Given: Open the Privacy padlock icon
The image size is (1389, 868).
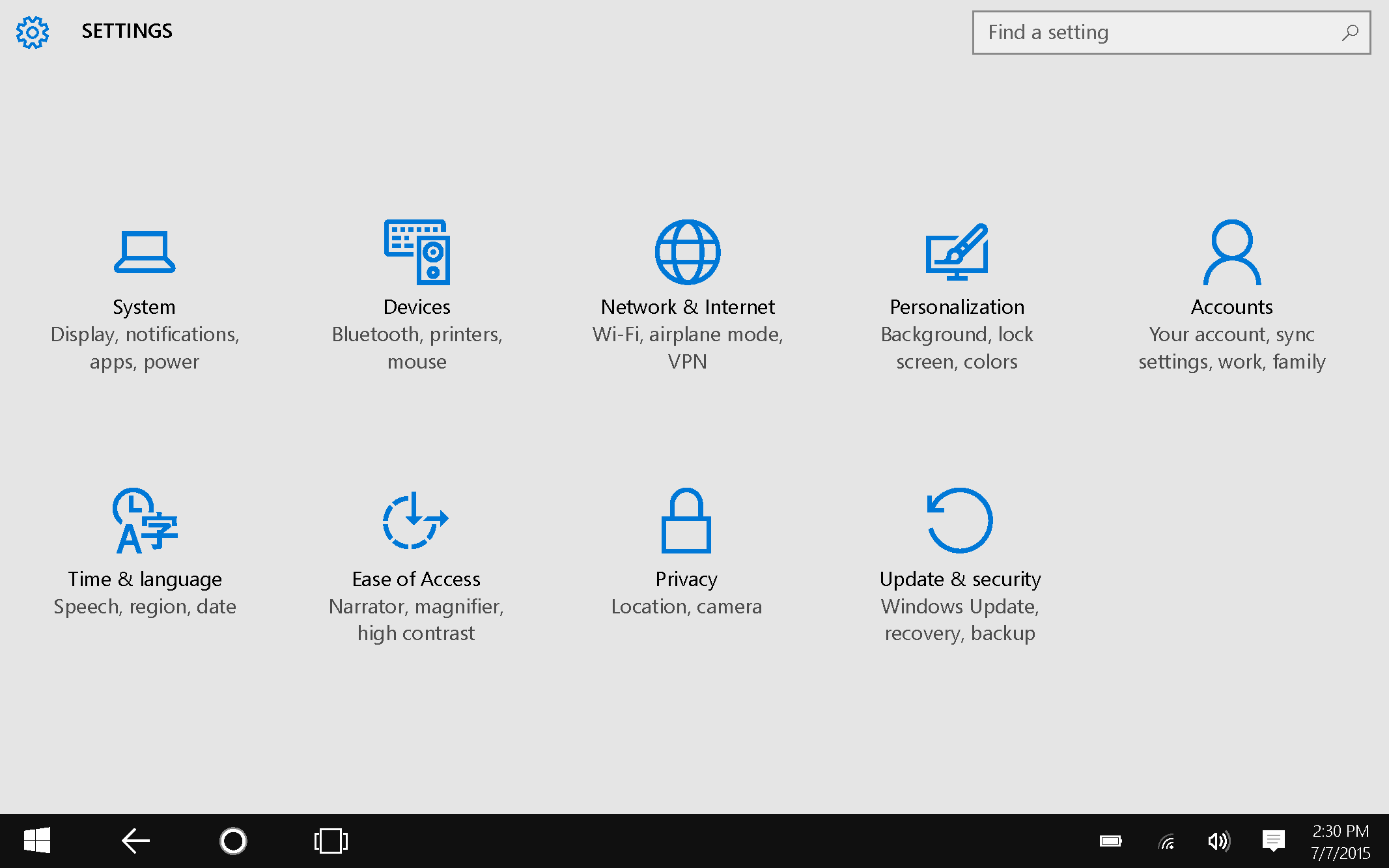Looking at the screenshot, I should [x=686, y=520].
